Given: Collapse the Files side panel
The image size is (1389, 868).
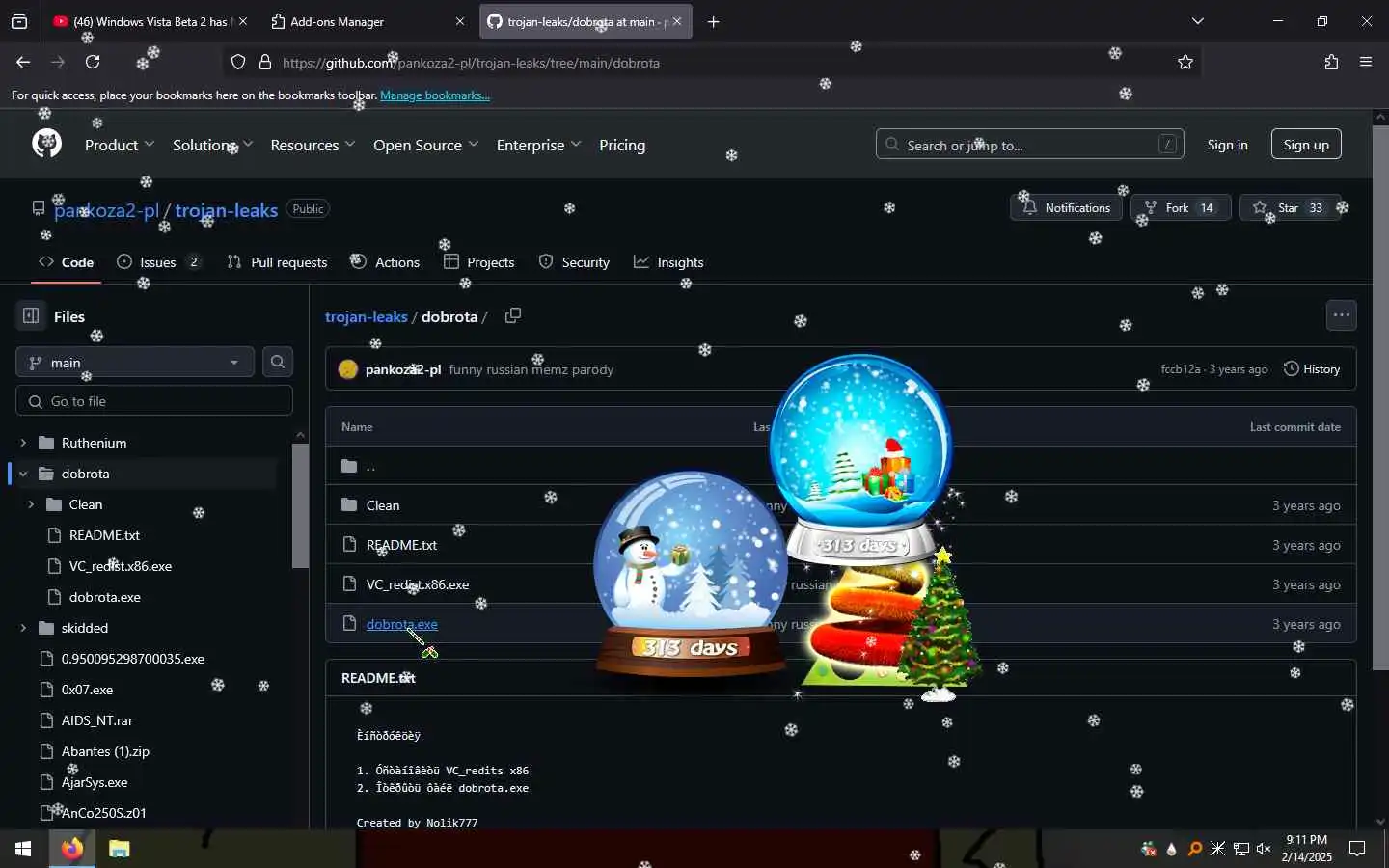Looking at the screenshot, I should click(x=30, y=316).
